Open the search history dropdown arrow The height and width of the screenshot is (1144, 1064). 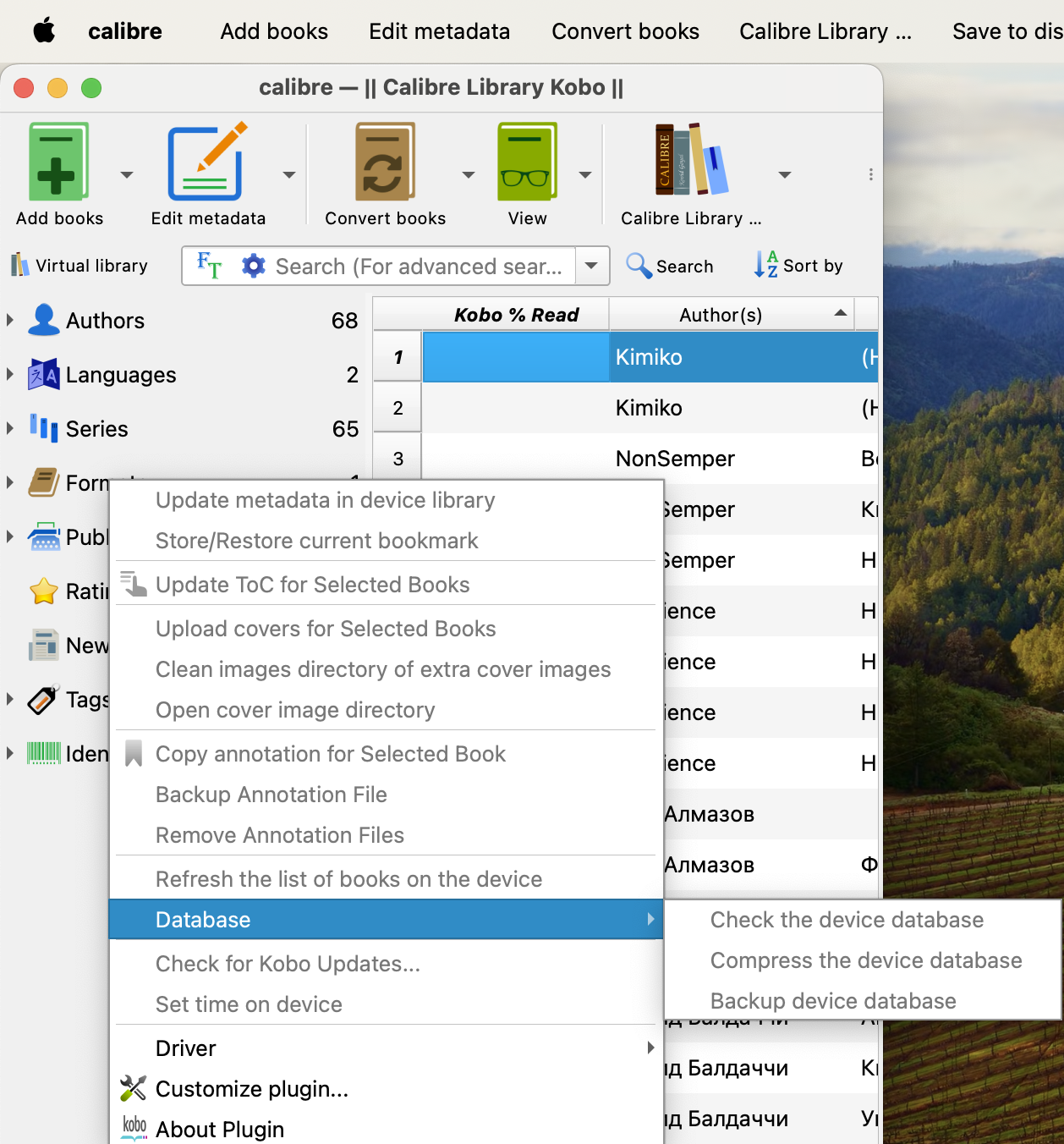pyautogui.click(x=592, y=266)
